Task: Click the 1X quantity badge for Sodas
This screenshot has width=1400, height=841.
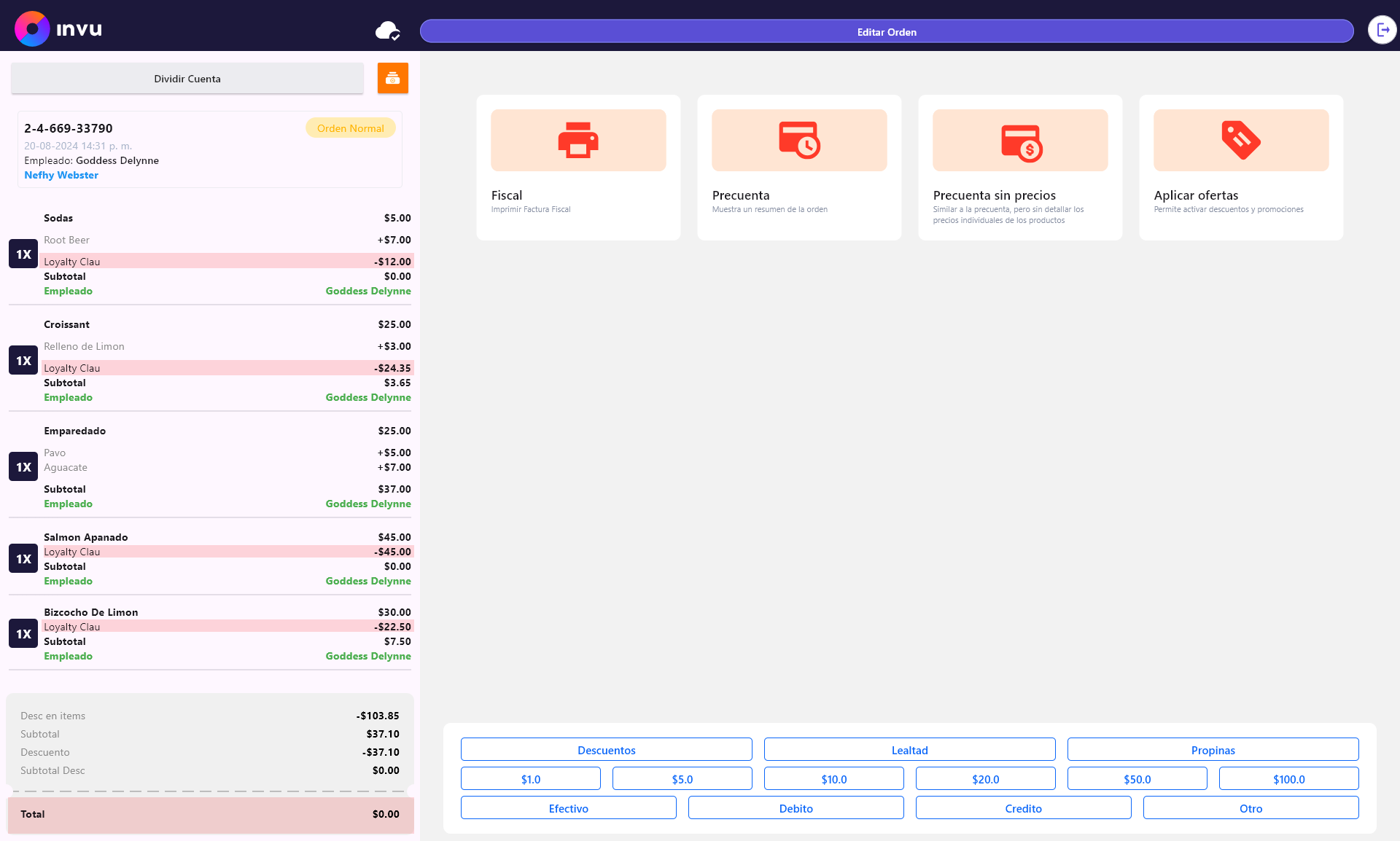Action: 23,254
